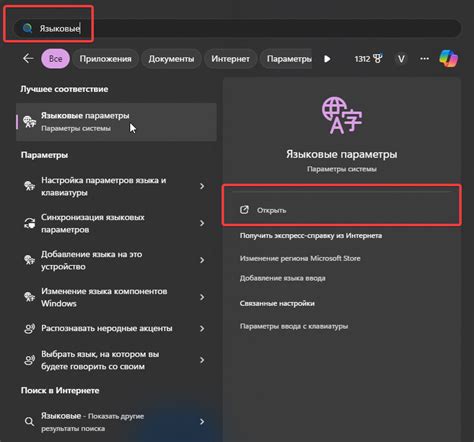Viewport: 474px width, 442px height.
Task: Select the Интернет filter tab
Action: click(x=230, y=59)
